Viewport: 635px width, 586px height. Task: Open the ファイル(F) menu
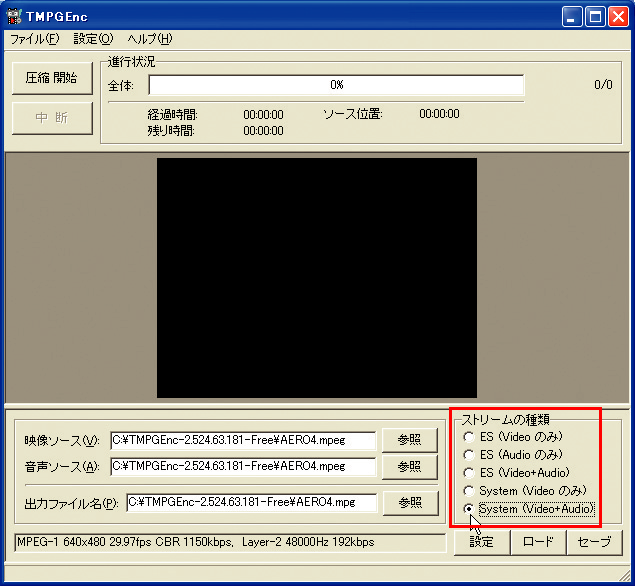(x=35, y=39)
